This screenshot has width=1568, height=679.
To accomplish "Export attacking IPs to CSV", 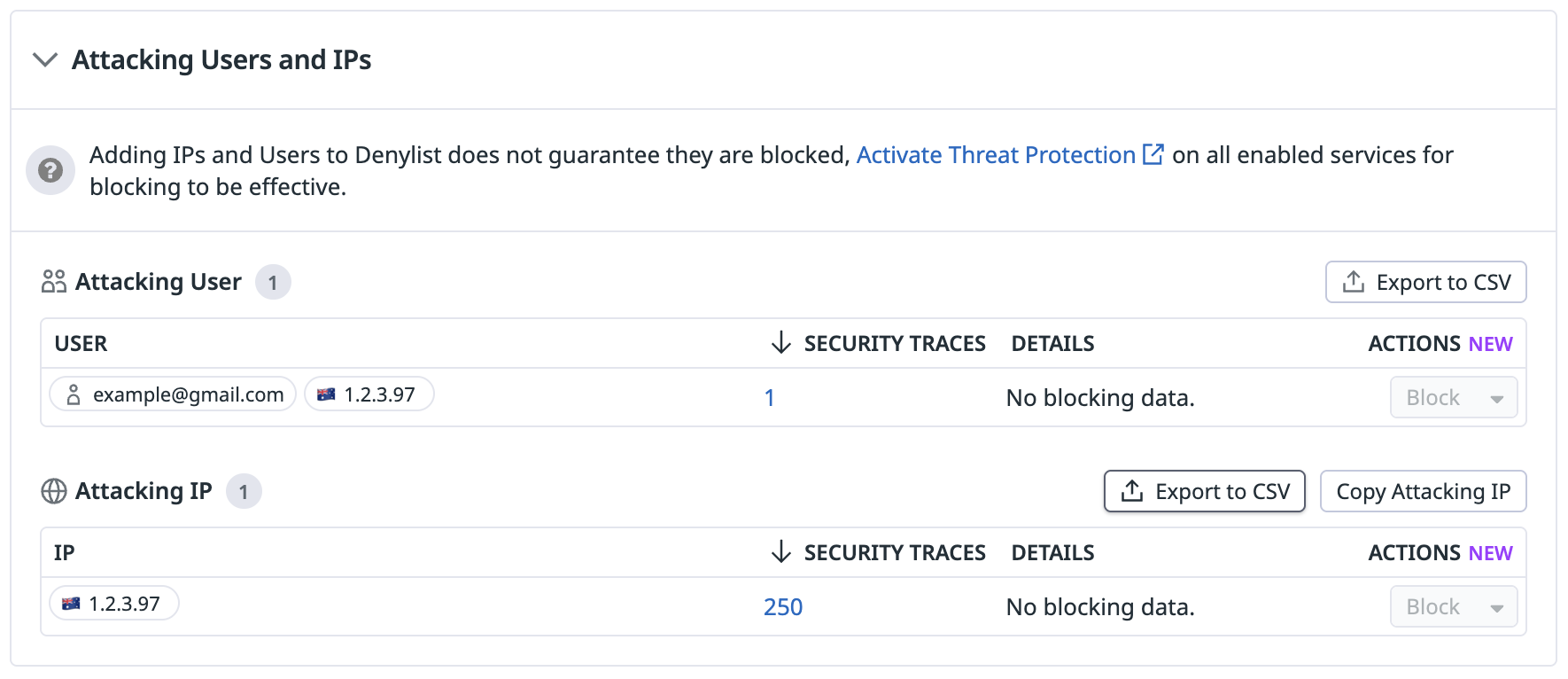I will tap(1204, 491).
